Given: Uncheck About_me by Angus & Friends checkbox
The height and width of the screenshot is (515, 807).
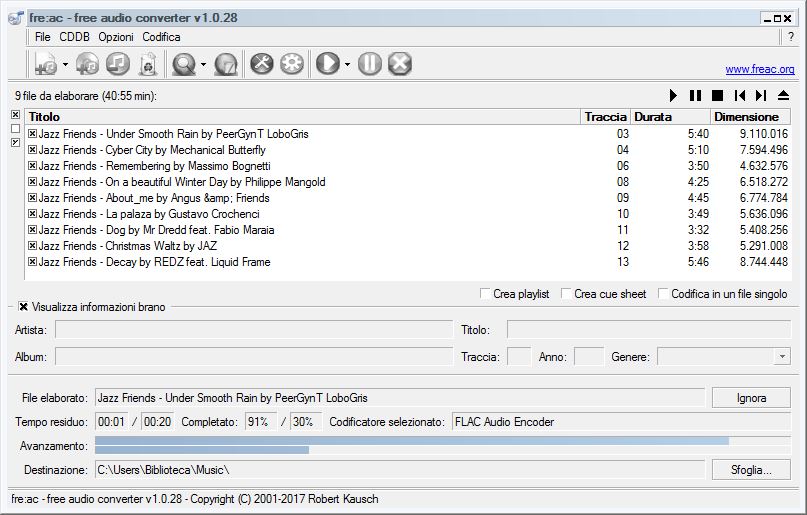Looking at the screenshot, I should coord(32,198).
